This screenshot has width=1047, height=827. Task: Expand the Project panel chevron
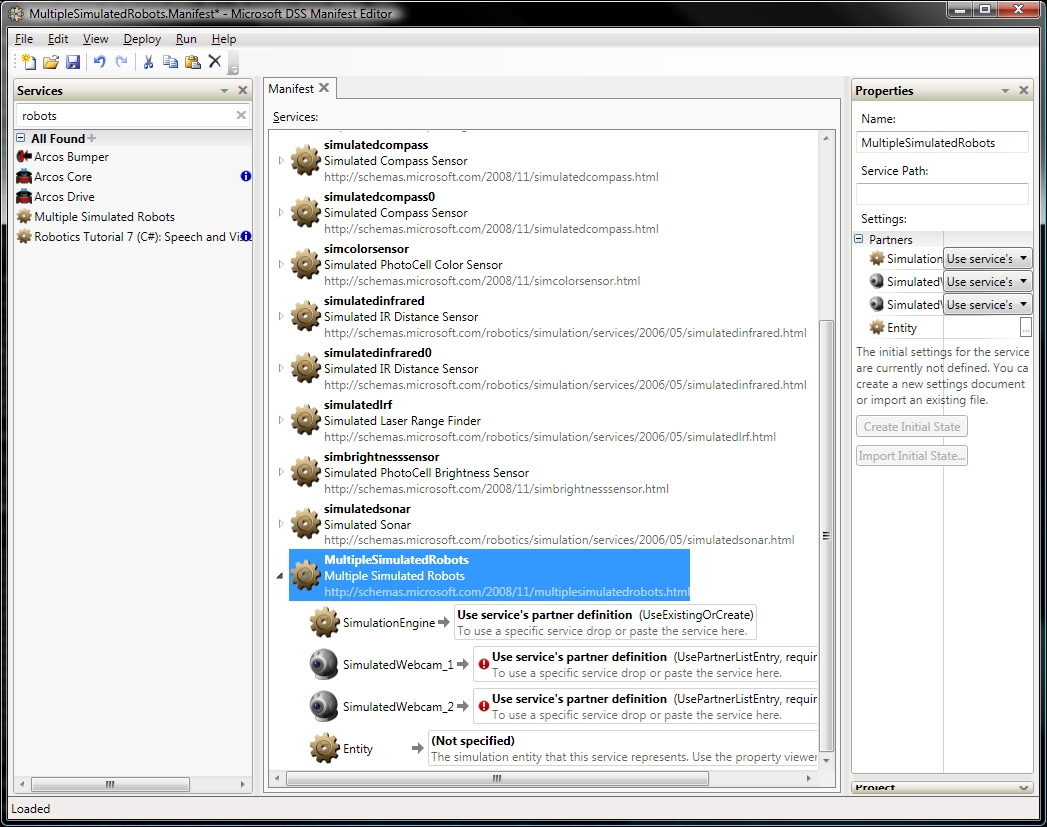coord(1024,788)
